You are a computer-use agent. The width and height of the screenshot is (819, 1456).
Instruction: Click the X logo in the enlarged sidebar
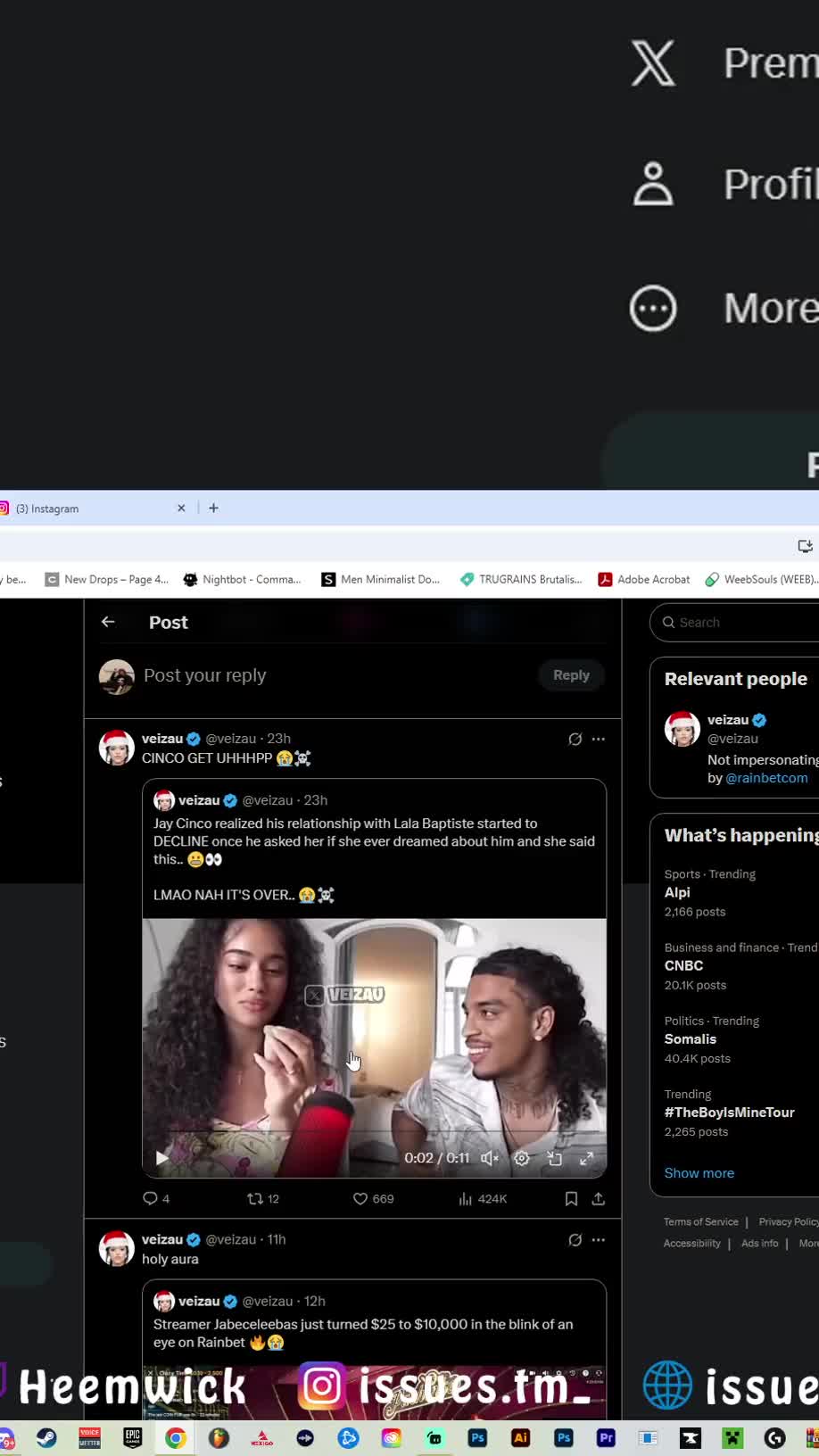(653, 64)
